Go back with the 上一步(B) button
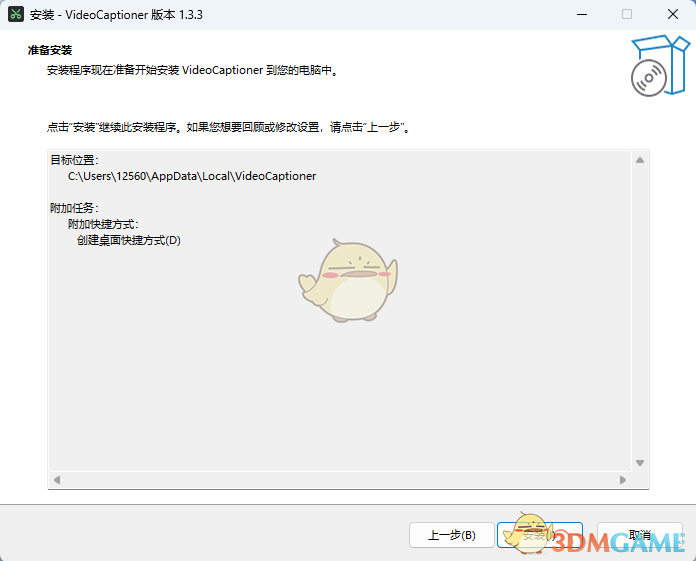This screenshot has width=696, height=561. pos(450,535)
